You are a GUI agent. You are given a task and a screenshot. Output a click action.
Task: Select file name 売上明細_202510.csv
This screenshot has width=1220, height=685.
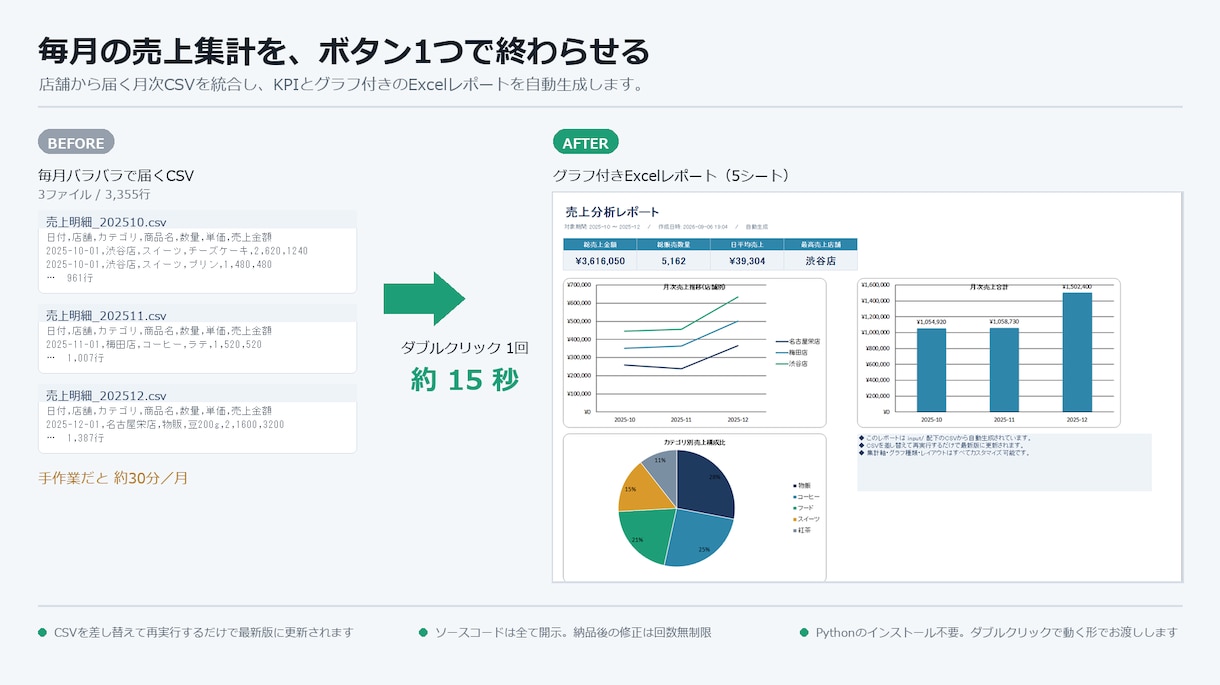click(x=106, y=221)
